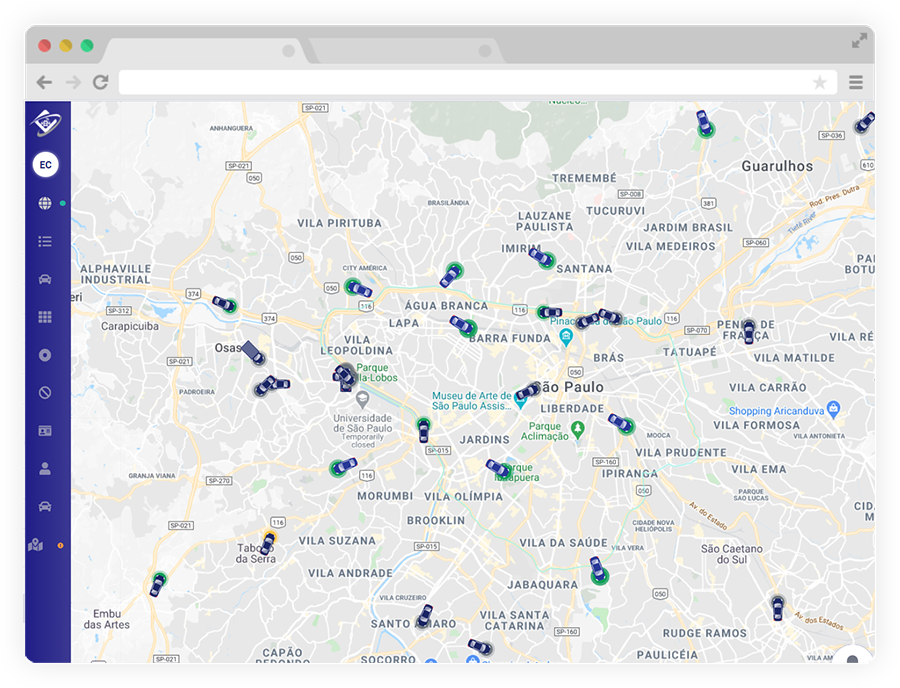Select the vehicle marker near Jabaquara
Viewport: 900px width, 688px height.
(599, 570)
